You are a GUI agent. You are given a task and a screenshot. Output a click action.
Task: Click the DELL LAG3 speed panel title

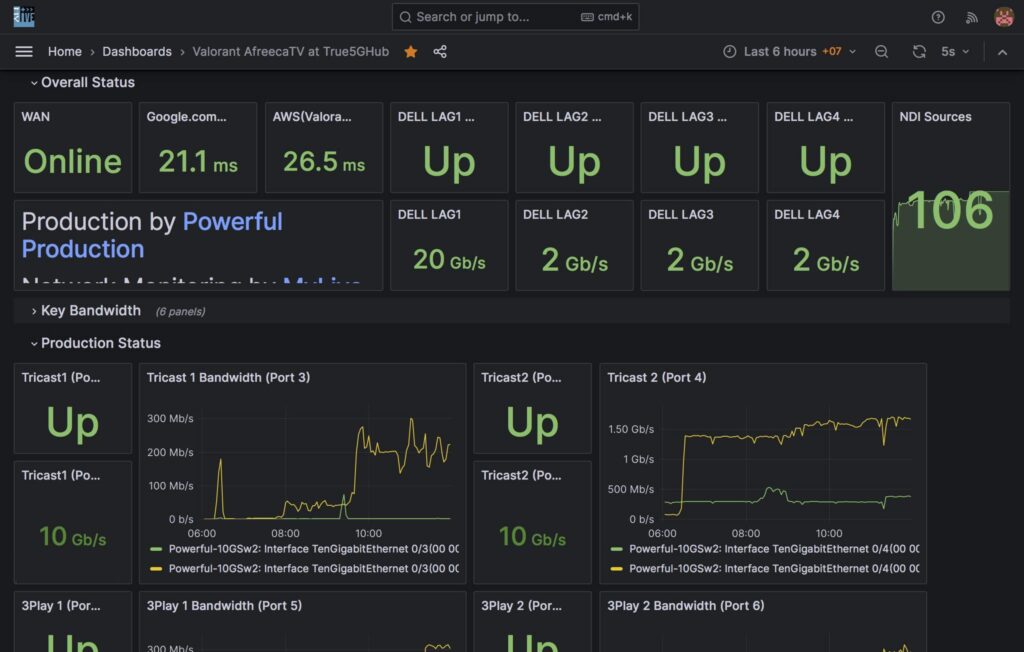[x=680, y=214]
